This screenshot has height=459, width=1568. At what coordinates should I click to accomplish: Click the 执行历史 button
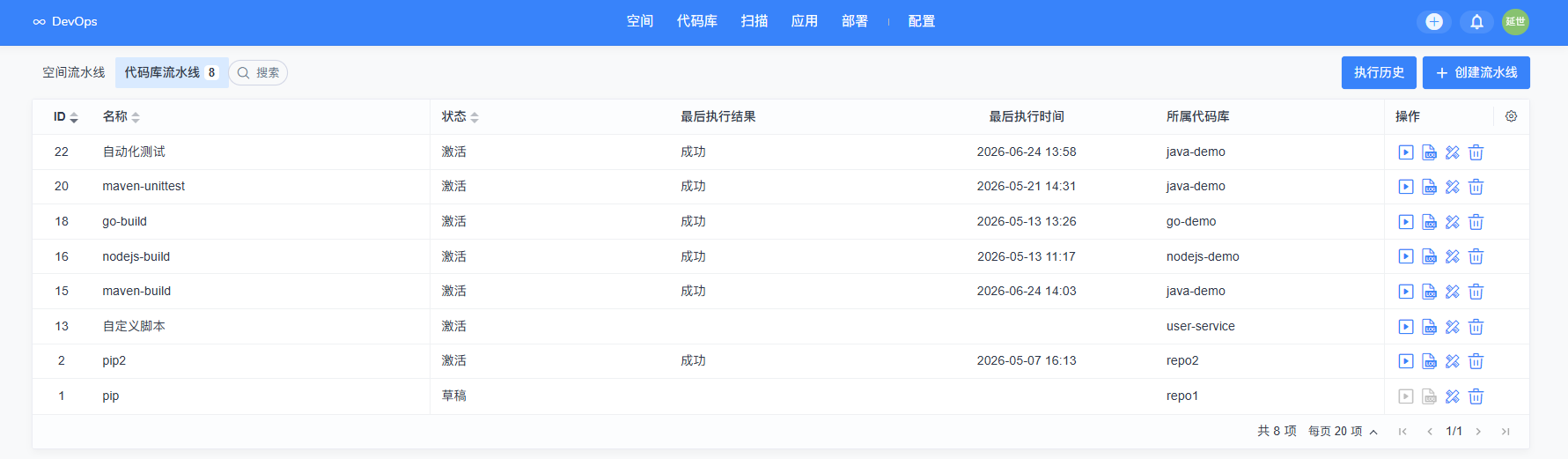(x=1379, y=72)
